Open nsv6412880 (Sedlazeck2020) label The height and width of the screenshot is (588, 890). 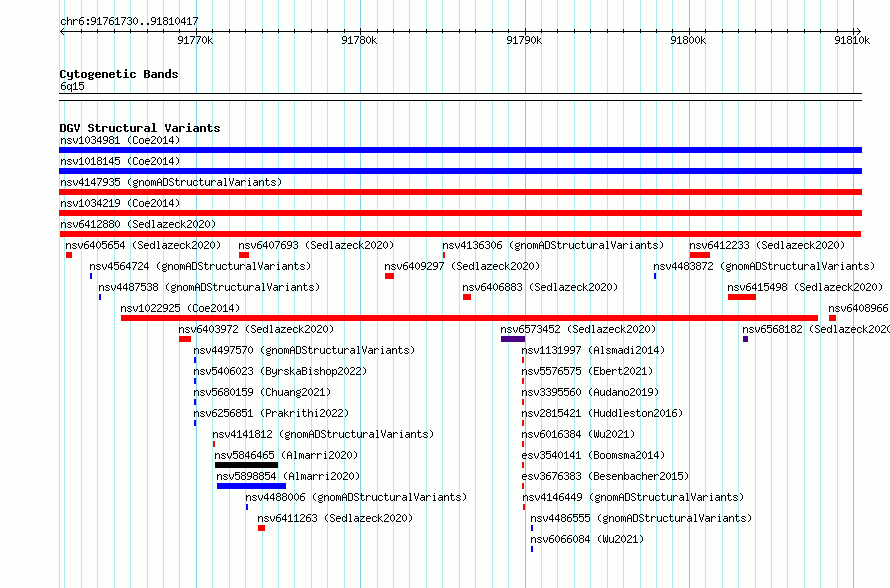tap(138, 224)
